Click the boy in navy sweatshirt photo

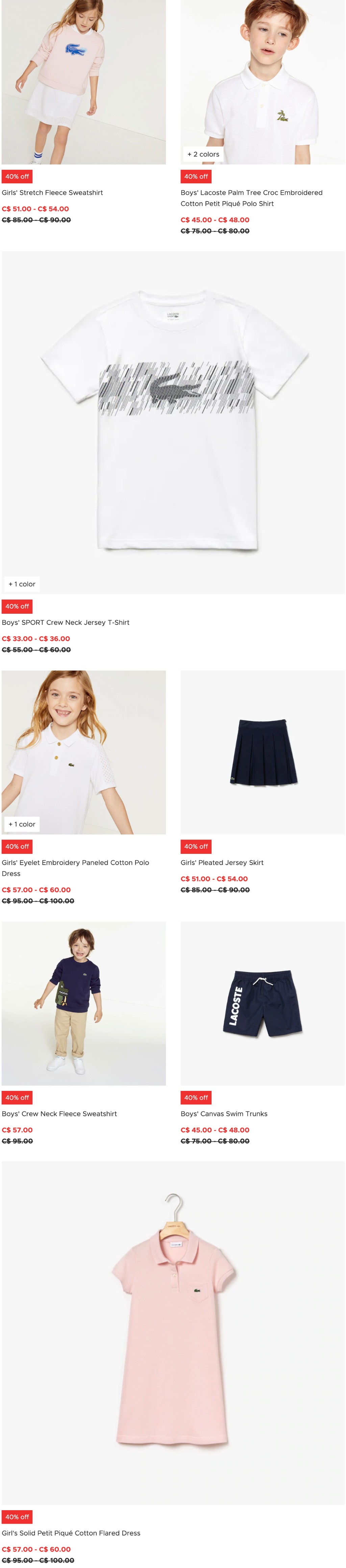coord(84,1004)
